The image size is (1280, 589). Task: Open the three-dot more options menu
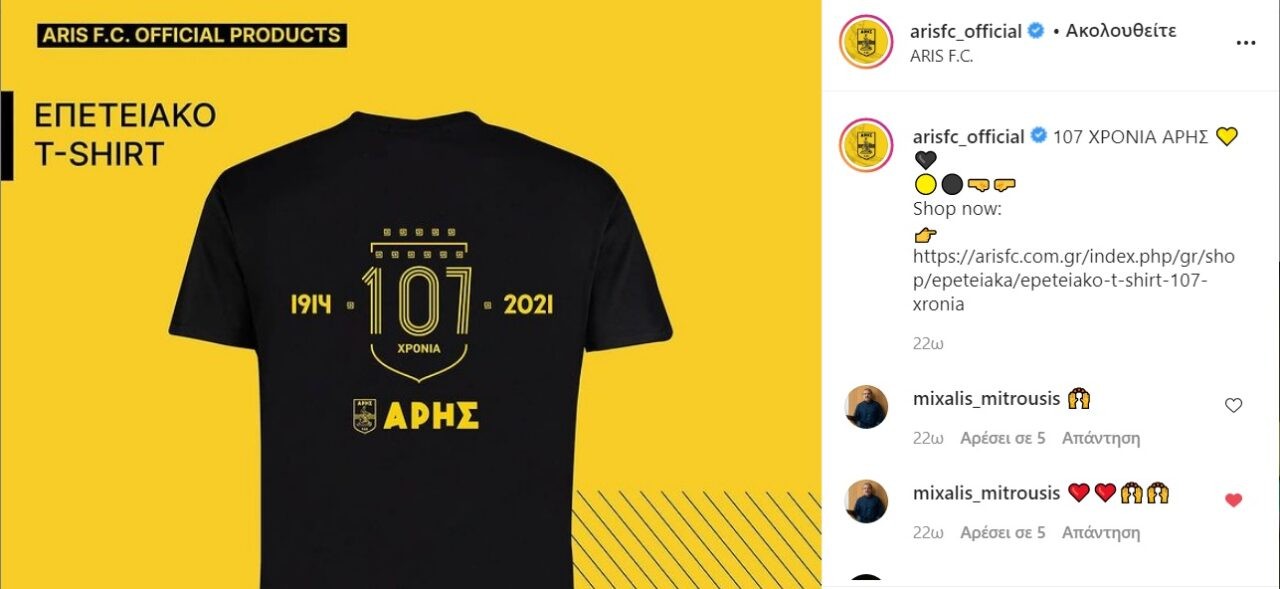click(1245, 43)
